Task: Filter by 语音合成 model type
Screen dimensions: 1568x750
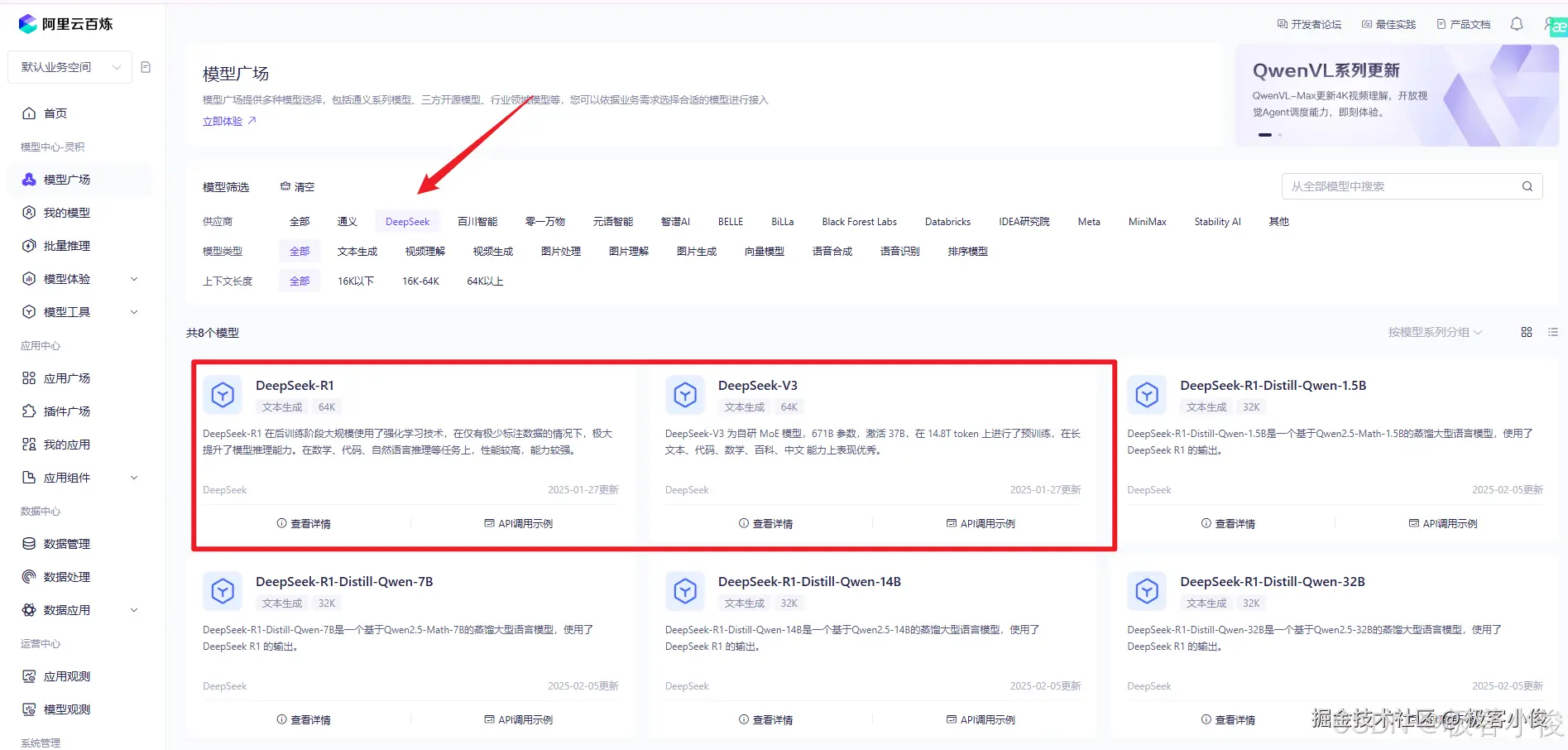Action: [832, 252]
